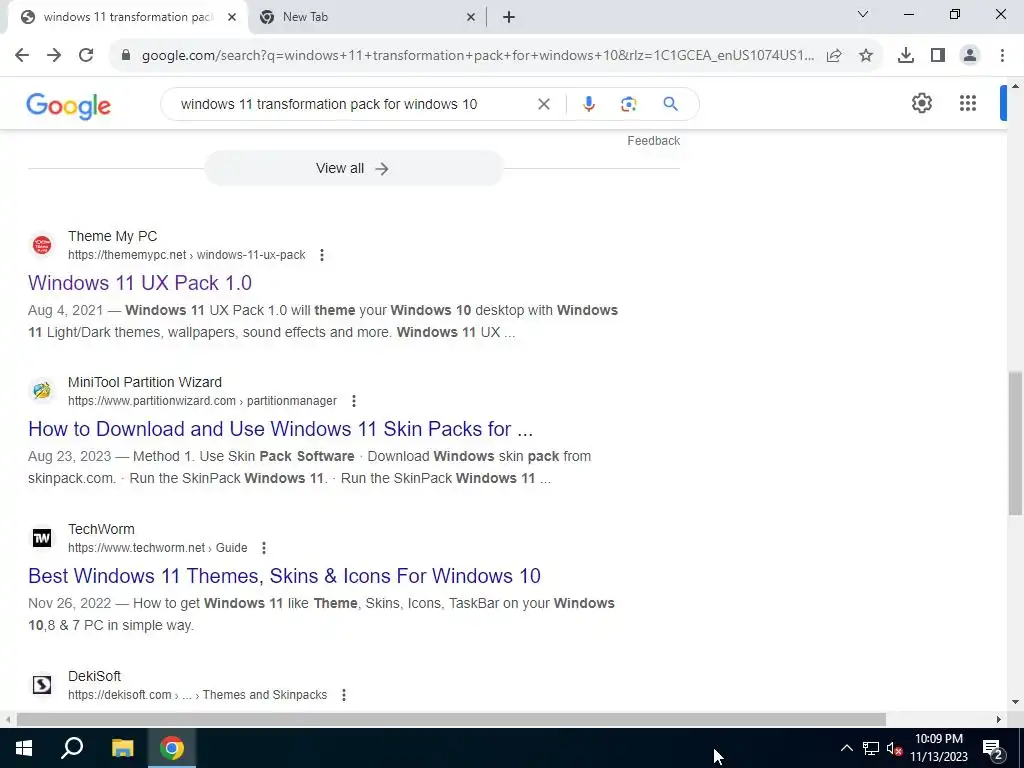Click Chrome icon in taskbar
This screenshot has width=1024, height=768.
(172, 748)
